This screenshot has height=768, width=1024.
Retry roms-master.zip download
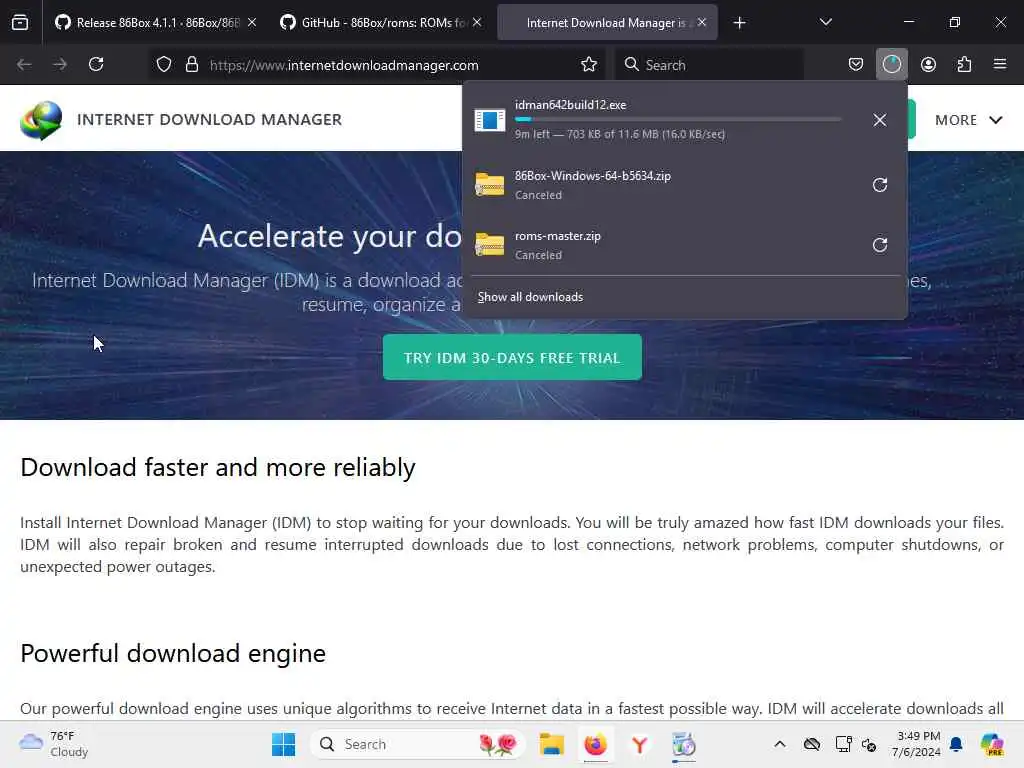click(x=880, y=245)
